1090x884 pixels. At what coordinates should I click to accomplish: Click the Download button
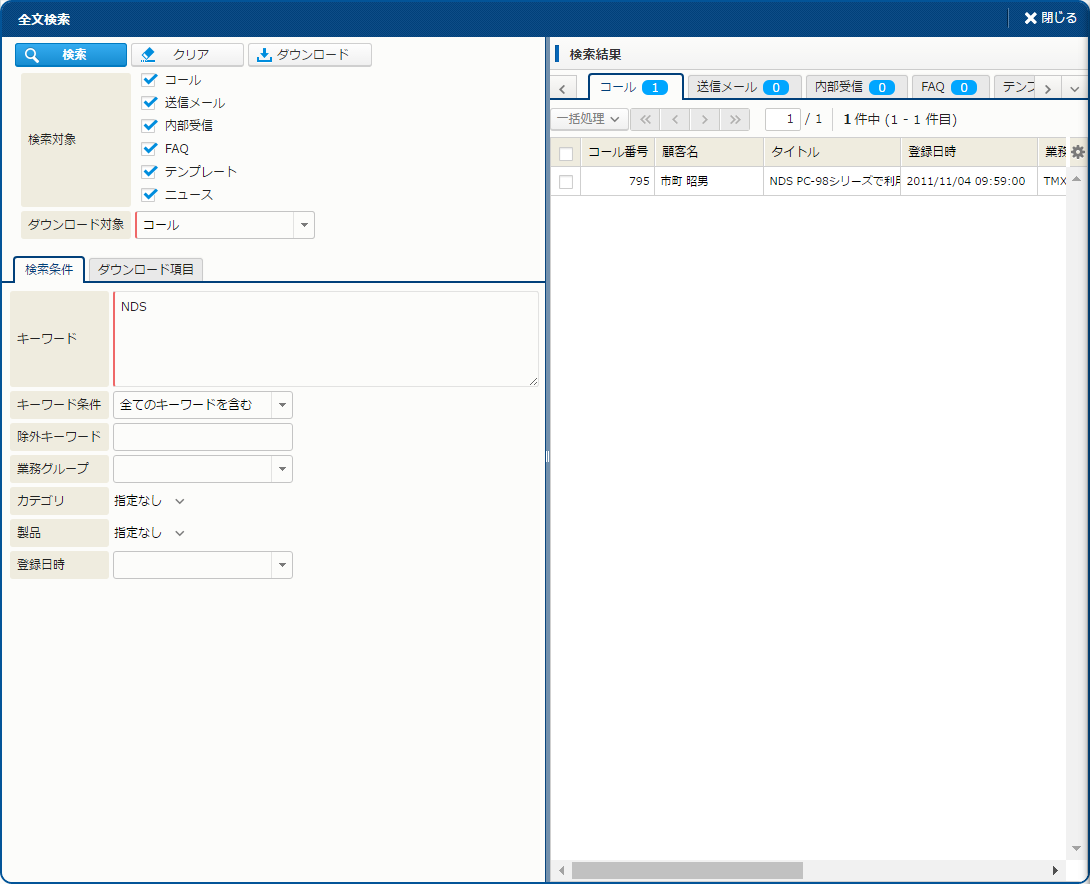(x=310, y=55)
